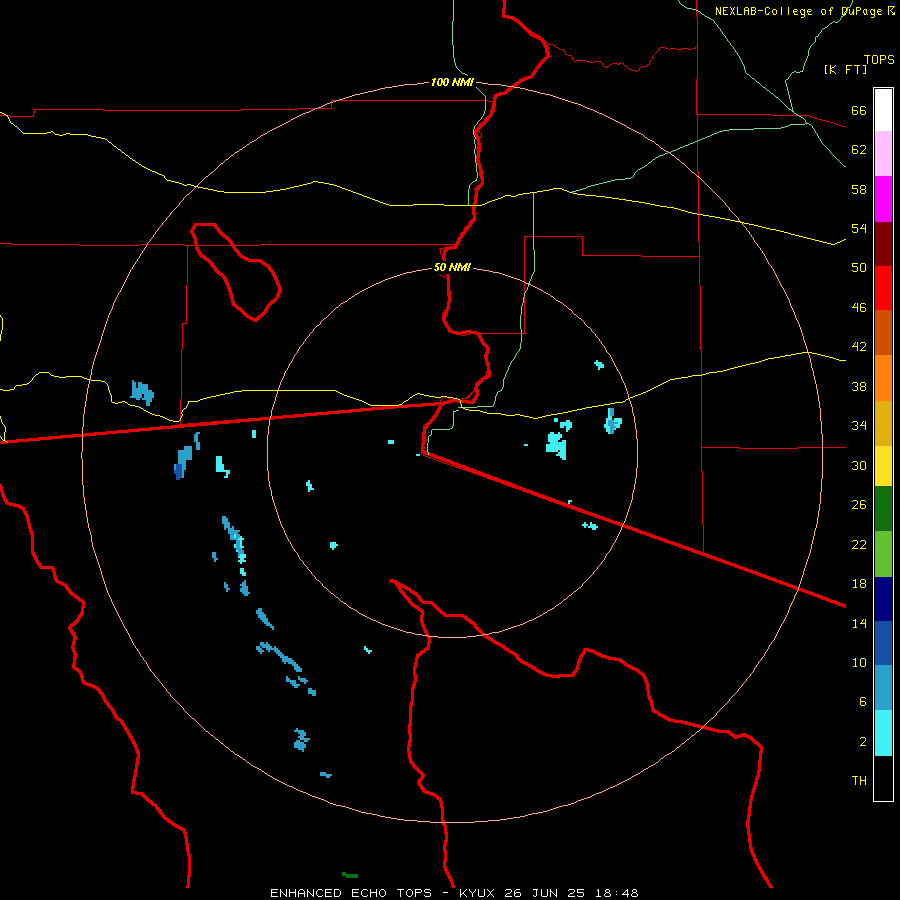Click the magenta legend swatch
This screenshot has width=900, height=900.
tap(883, 199)
